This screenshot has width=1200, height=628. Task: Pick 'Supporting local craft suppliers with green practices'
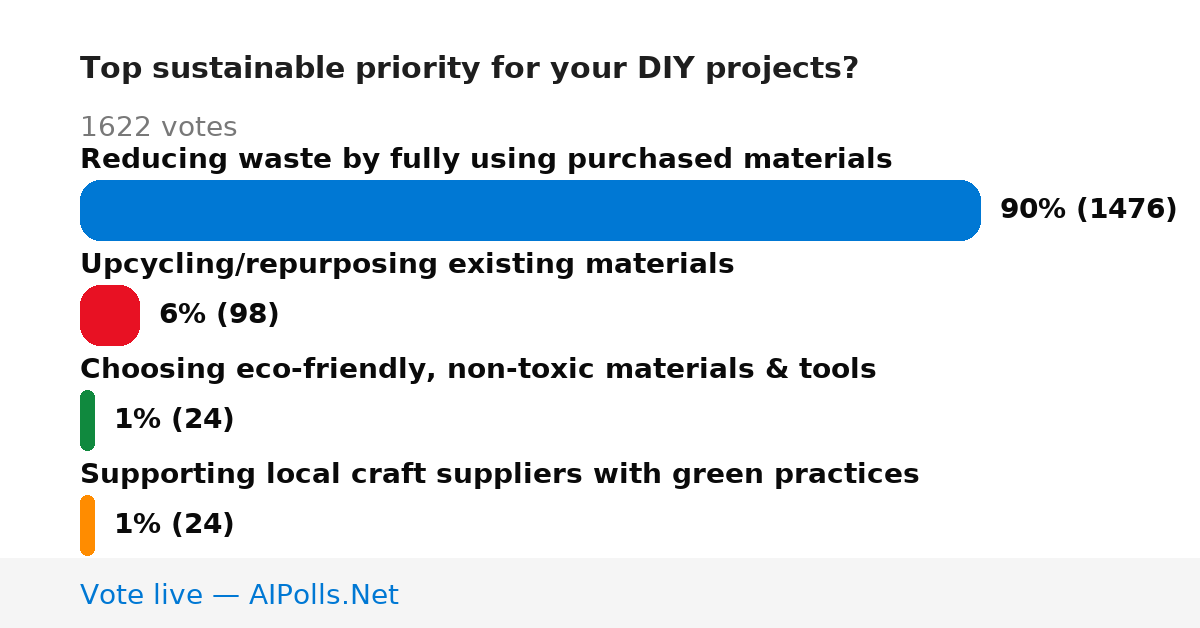click(499, 474)
